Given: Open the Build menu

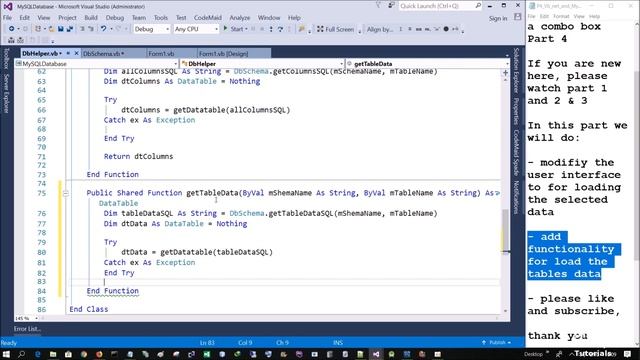Looking at the screenshot, I should coord(91,18).
